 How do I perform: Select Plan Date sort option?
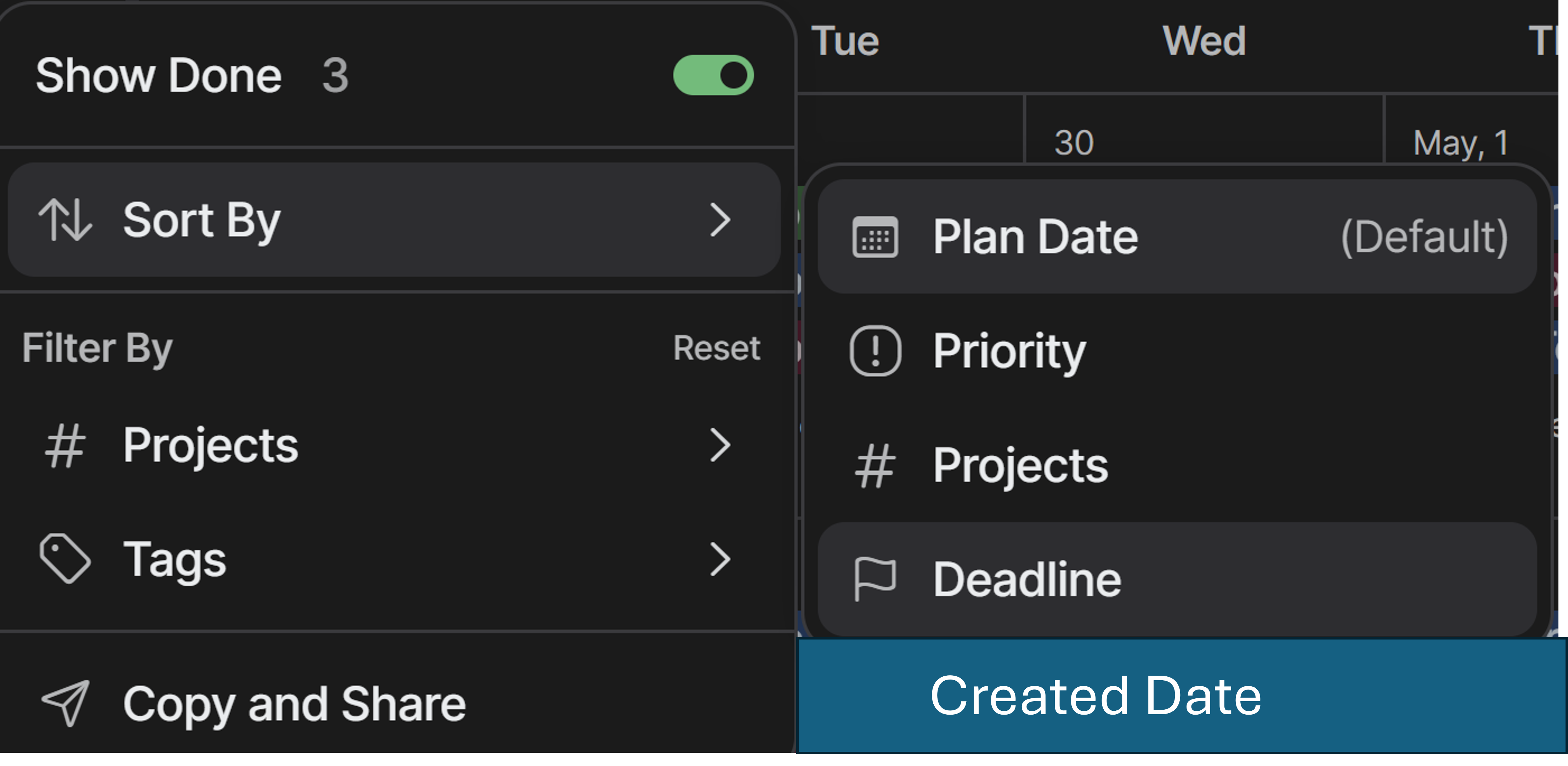(x=1177, y=237)
